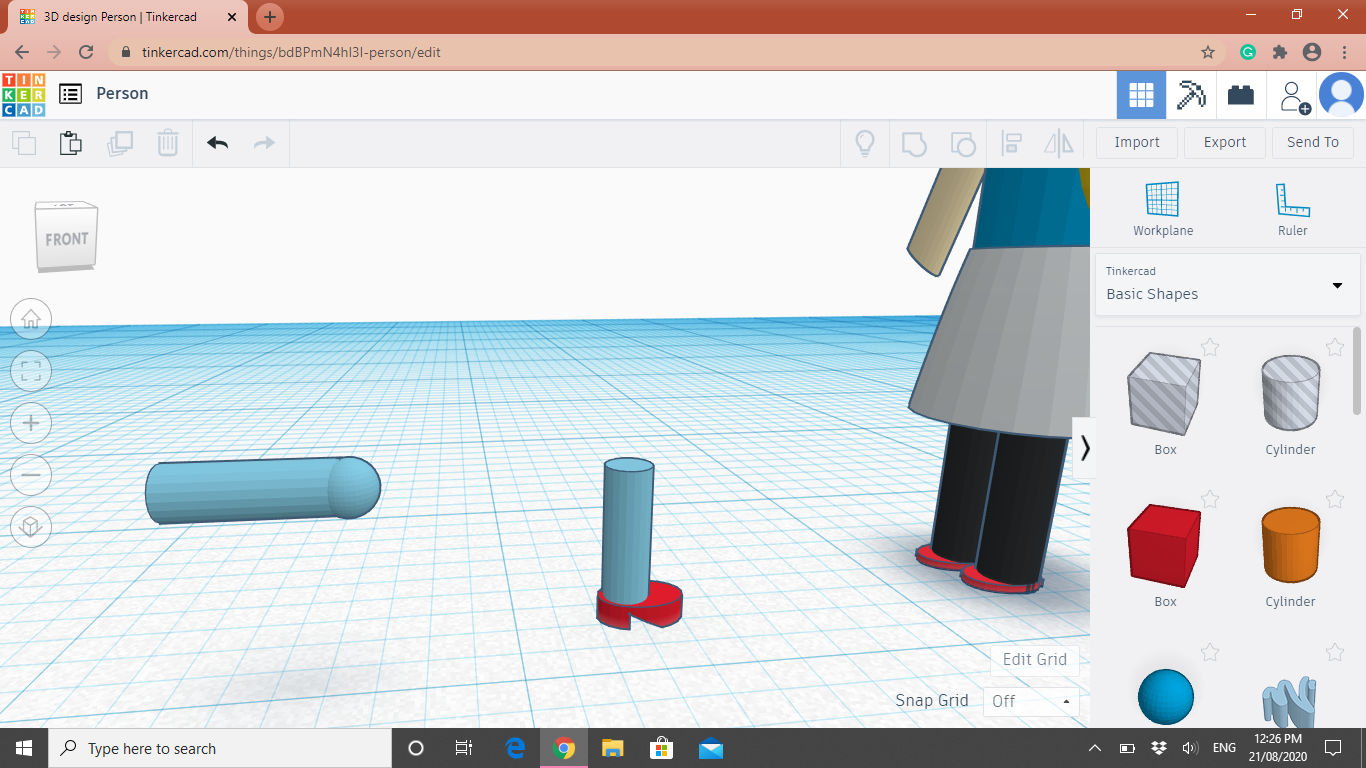1366x768 pixels.
Task: Select the light blue Scribble shape
Action: click(1290, 700)
